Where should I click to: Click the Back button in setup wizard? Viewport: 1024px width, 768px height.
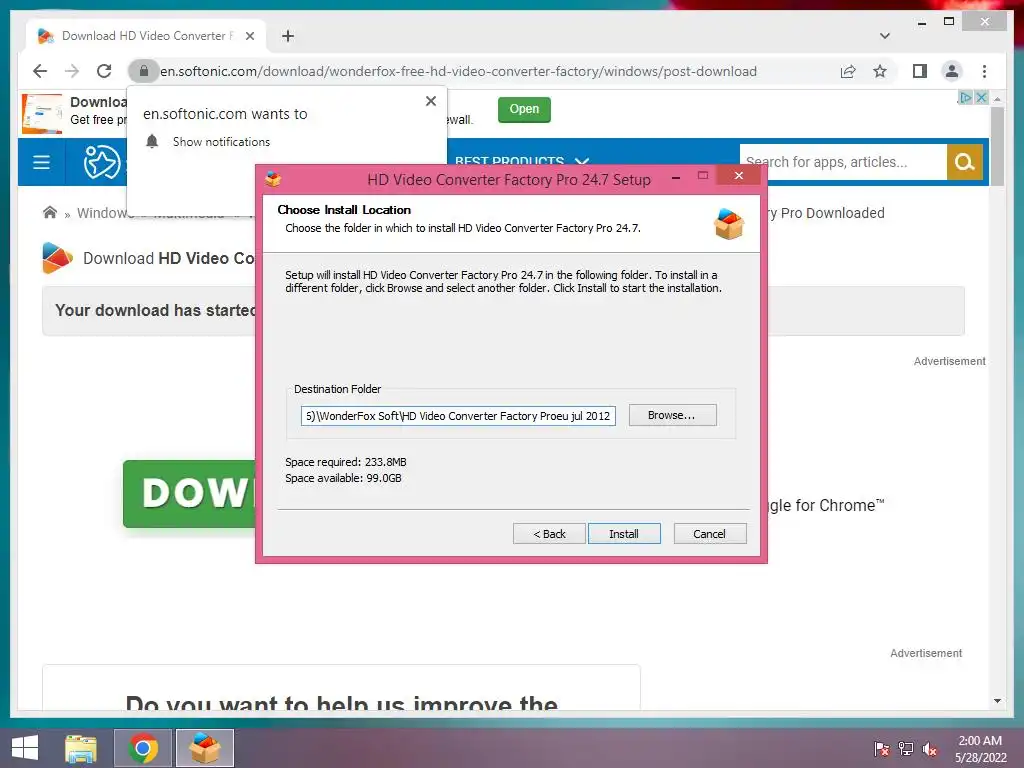coord(549,534)
